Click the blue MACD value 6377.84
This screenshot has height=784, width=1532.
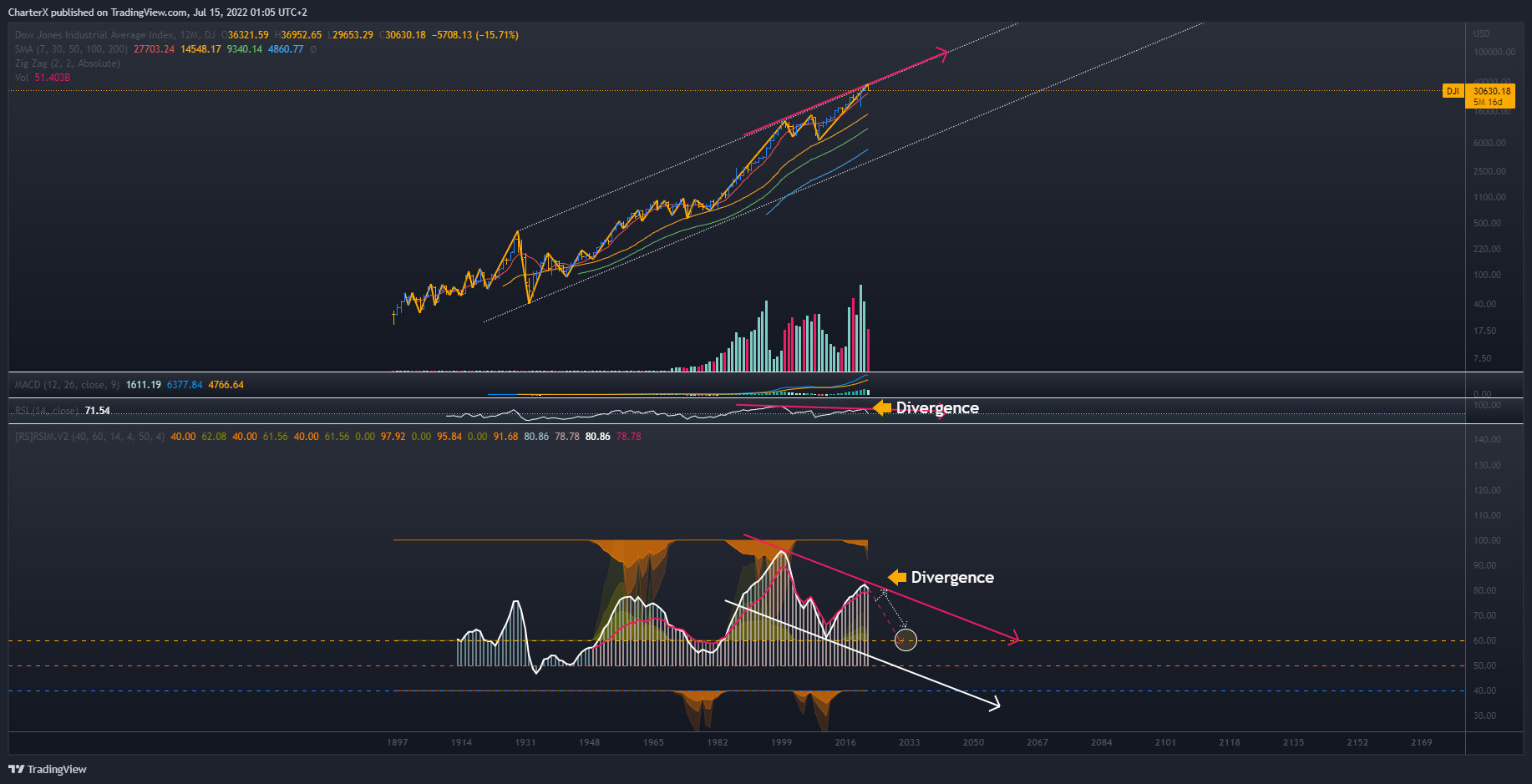pyautogui.click(x=185, y=385)
